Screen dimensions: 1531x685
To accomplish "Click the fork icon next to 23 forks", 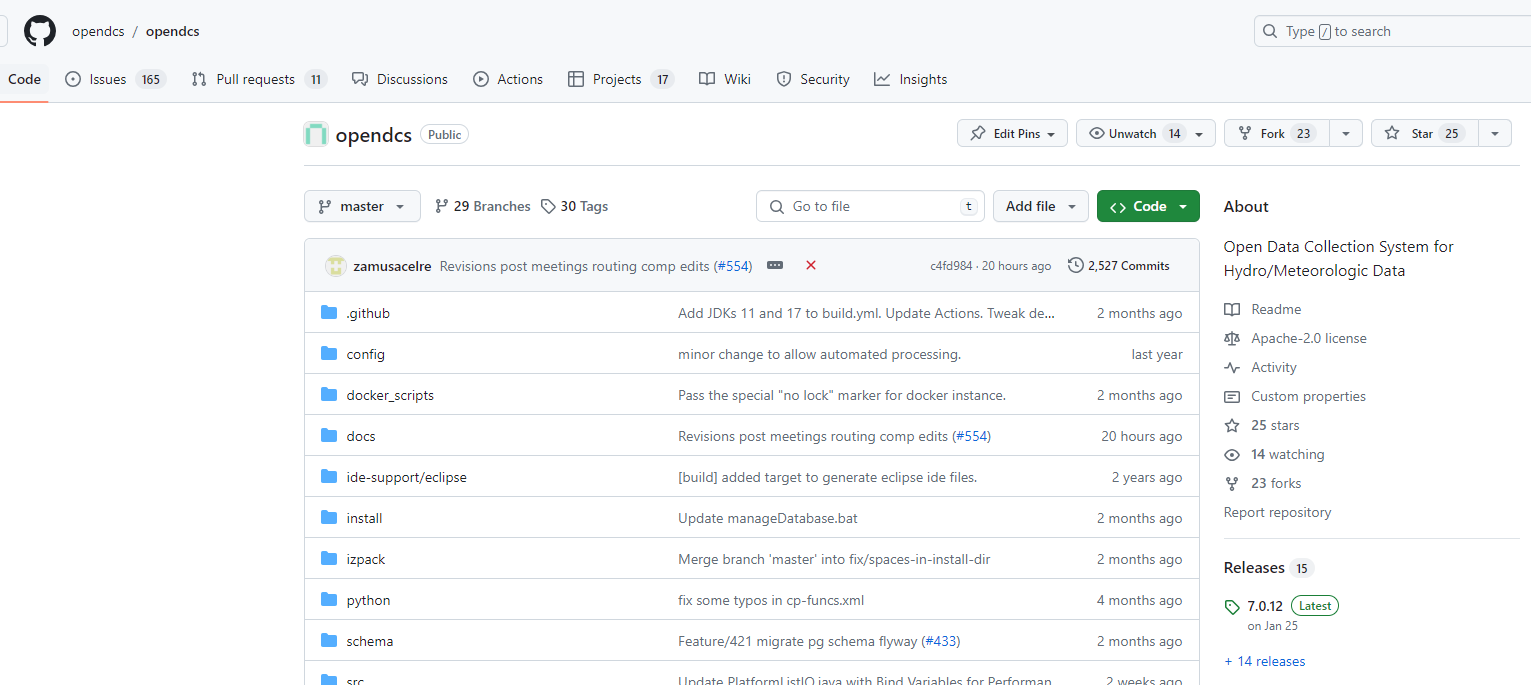I will tap(1232, 484).
